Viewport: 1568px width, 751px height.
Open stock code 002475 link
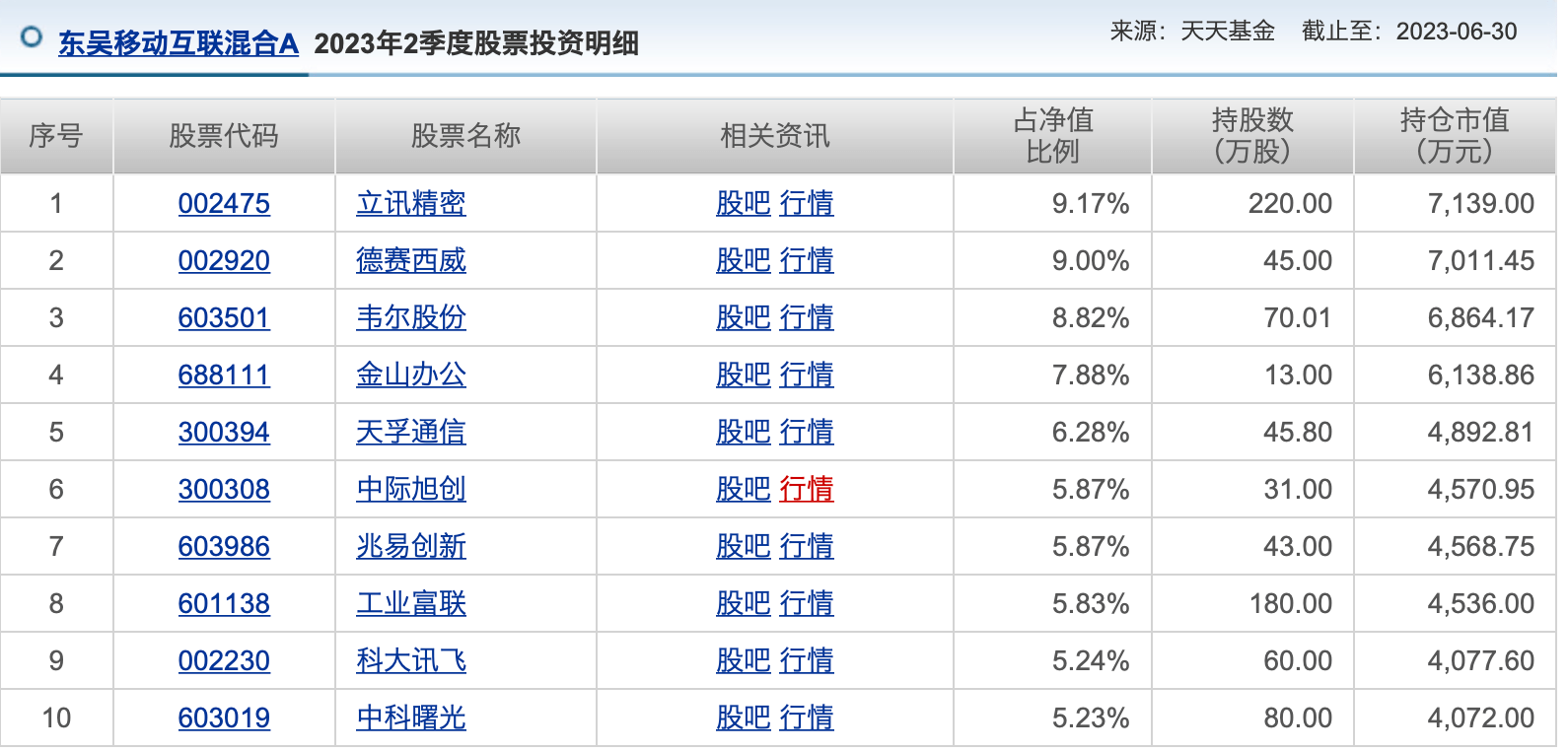coord(224,204)
